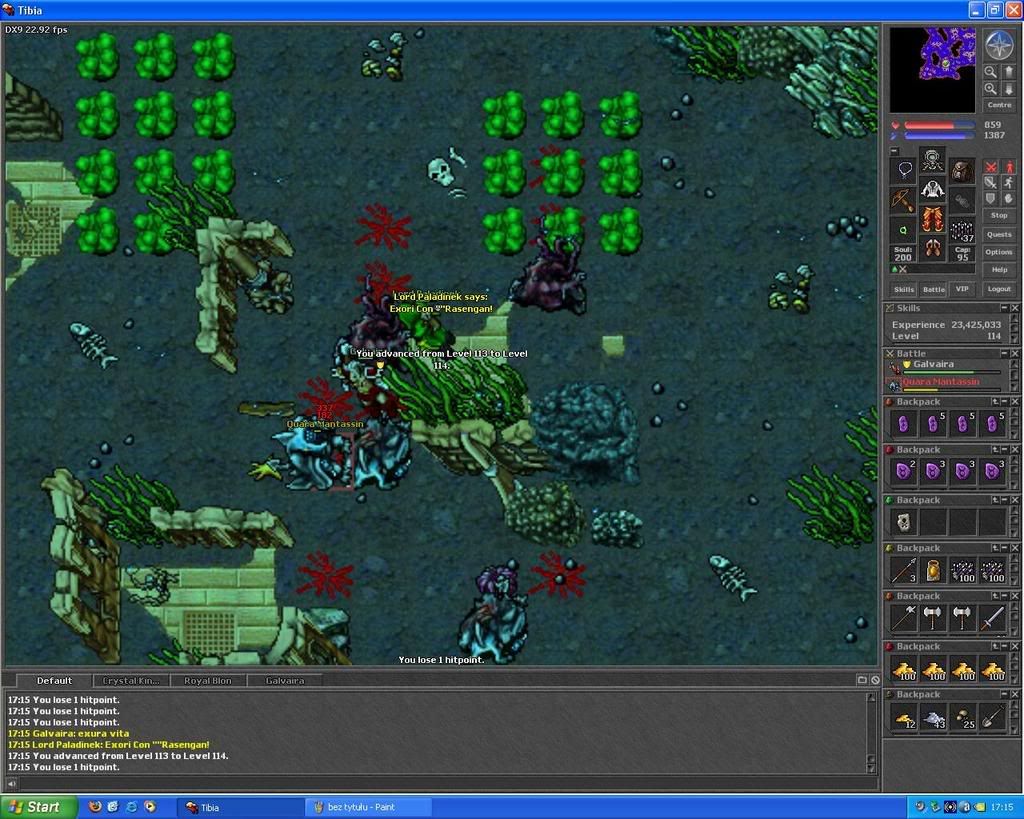Toggle the chat volume icon left of the input line
The height and width of the screenshot is (819, 1024).
pyautogui.click(x=11, y=784)
